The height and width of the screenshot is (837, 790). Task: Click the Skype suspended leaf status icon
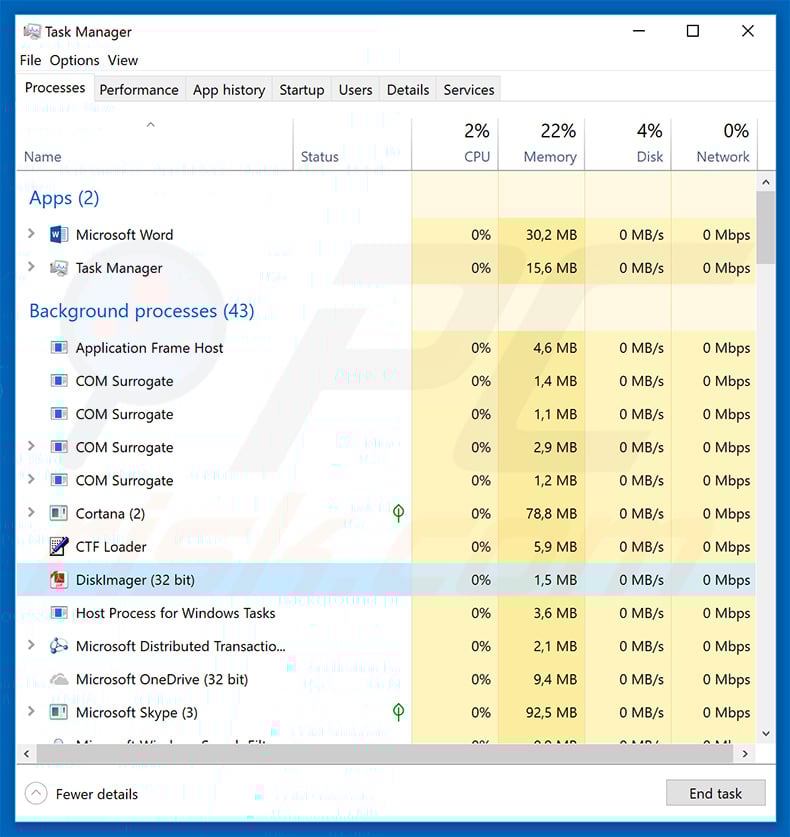(398, 712)
